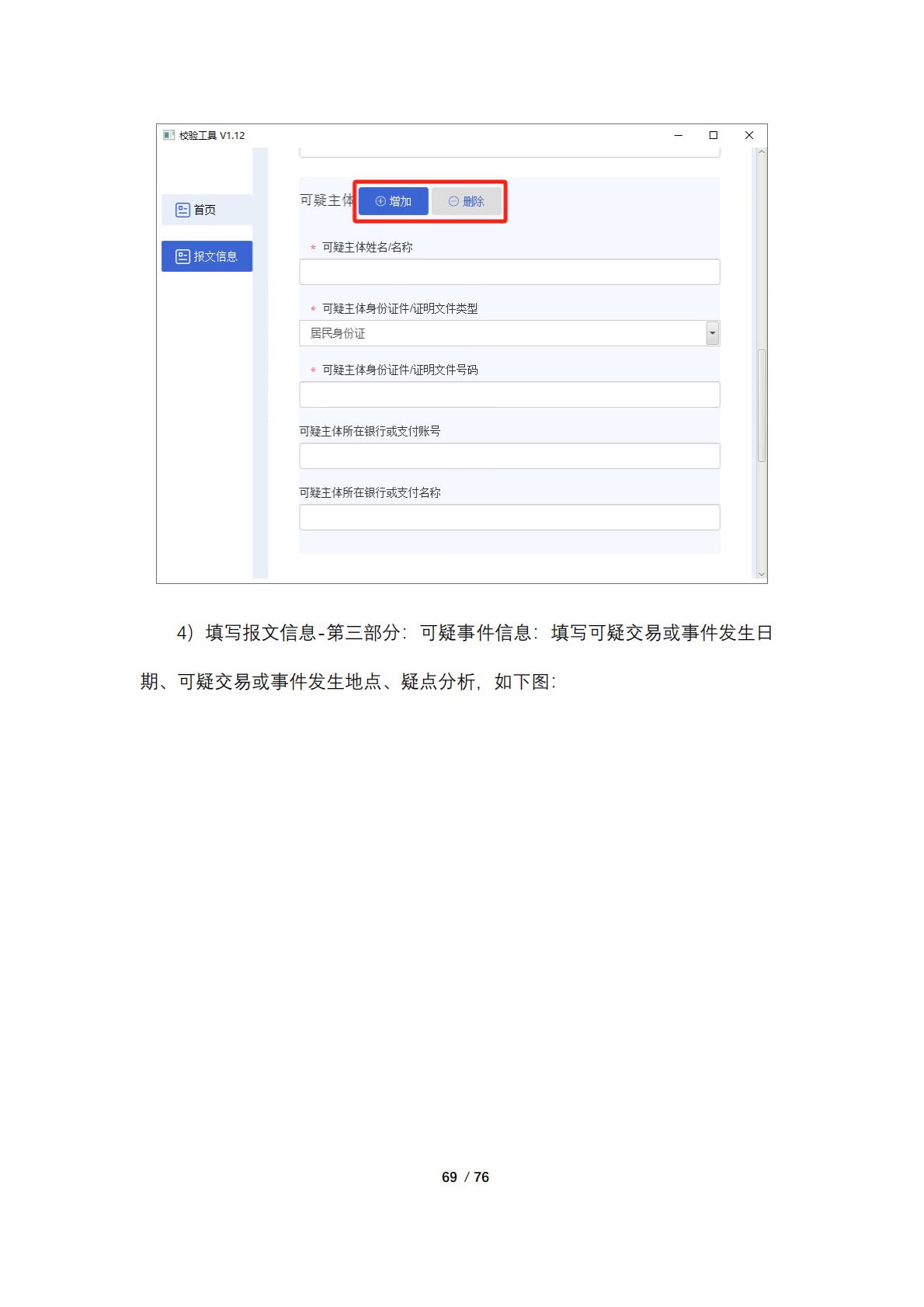The height and width of the screenshot is (1307, 924).
Task: Click the 首页 sidebar icon
Action: 182,210
